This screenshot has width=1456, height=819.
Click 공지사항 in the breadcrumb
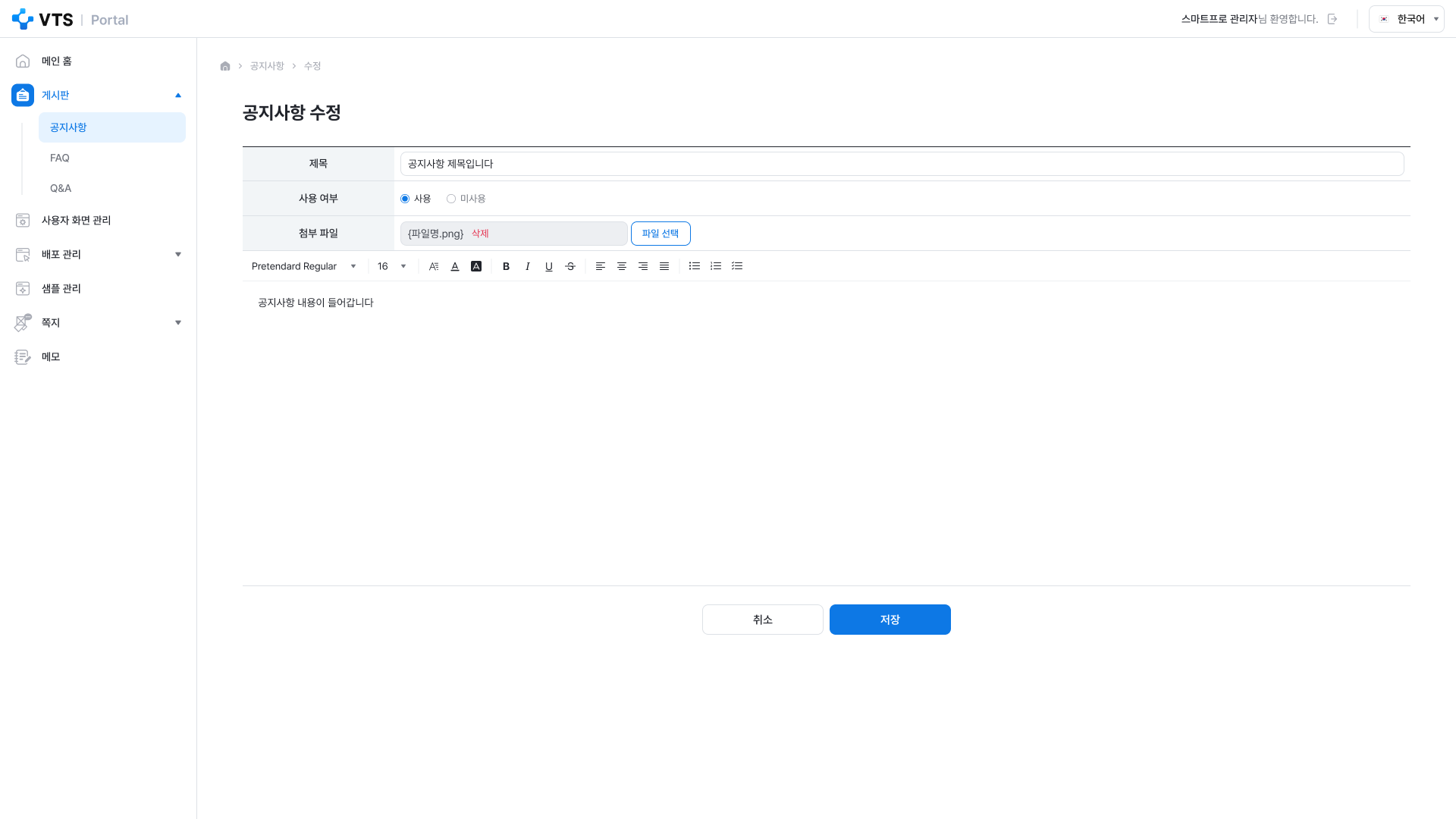click(267, 66)
